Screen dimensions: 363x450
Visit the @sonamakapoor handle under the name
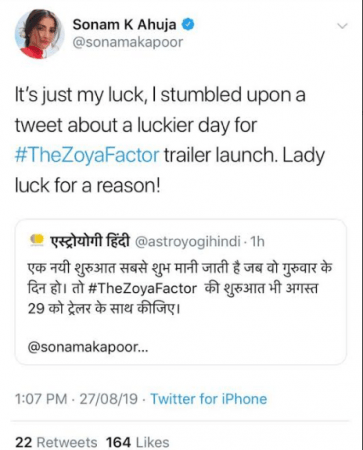(128, 42)
